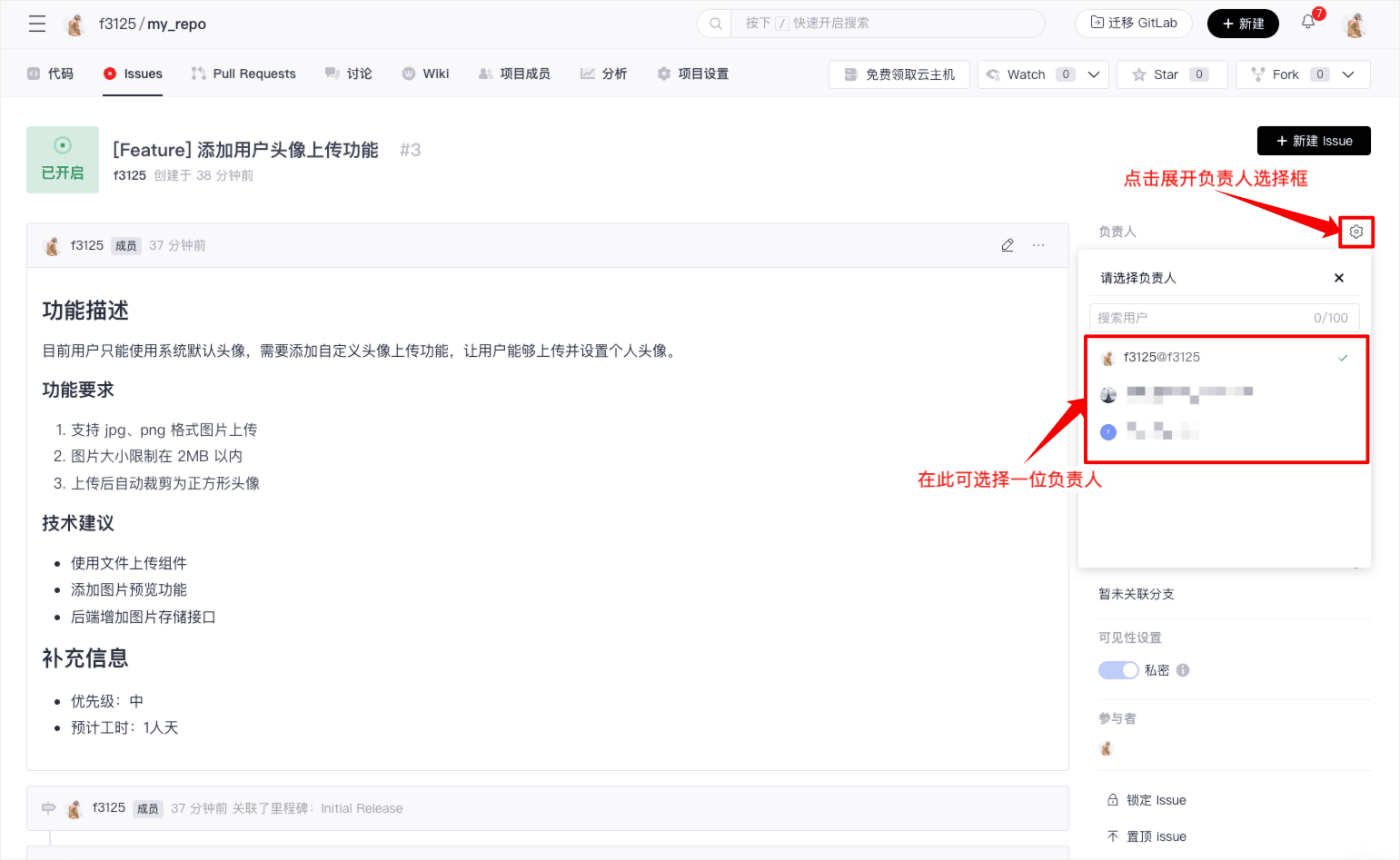Screen dimensions: 1400x860
Task: Open the Wiki tab
Action: coord(425,74)
